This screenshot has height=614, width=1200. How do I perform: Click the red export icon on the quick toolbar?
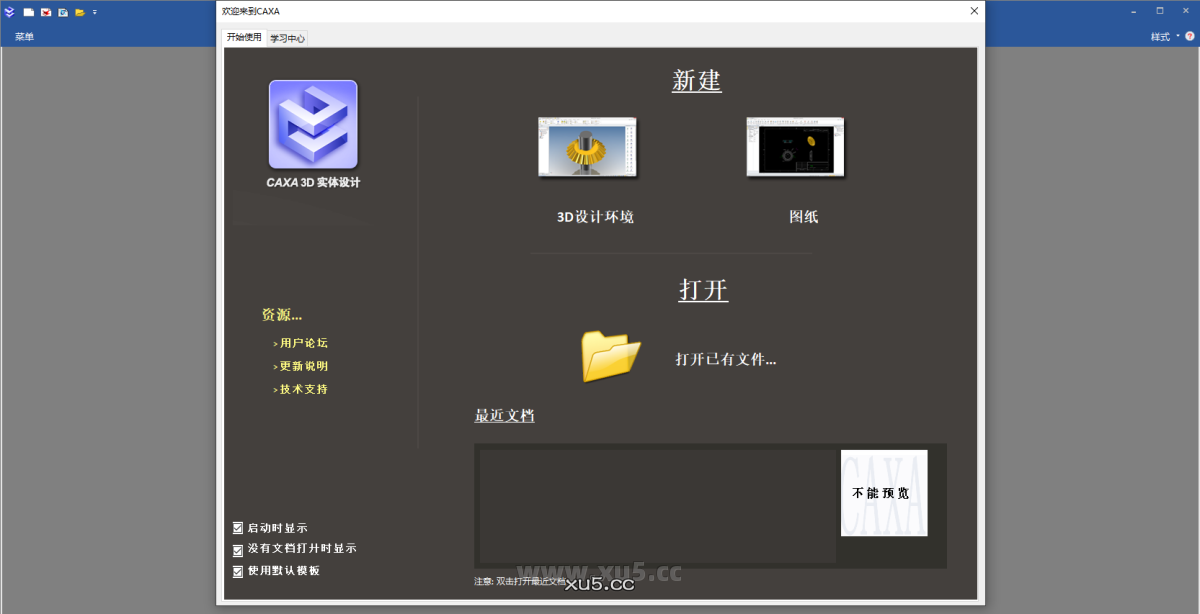45,12
